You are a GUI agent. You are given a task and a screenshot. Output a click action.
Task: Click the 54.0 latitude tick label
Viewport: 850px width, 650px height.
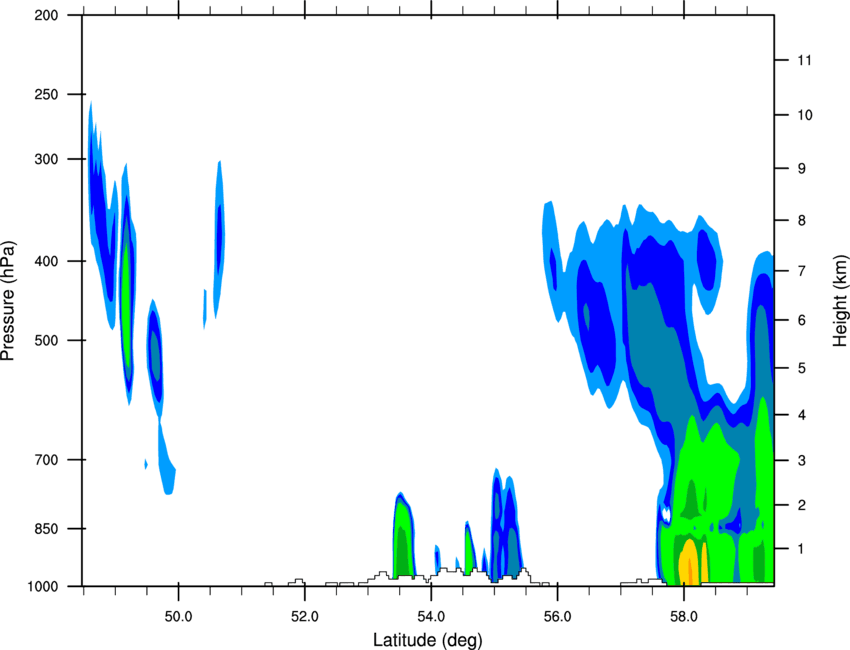(x=431, y=617)
